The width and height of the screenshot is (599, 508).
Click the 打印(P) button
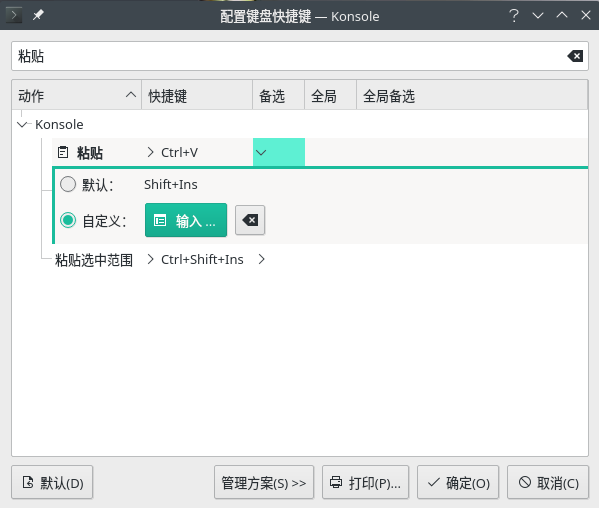(366, 482)
